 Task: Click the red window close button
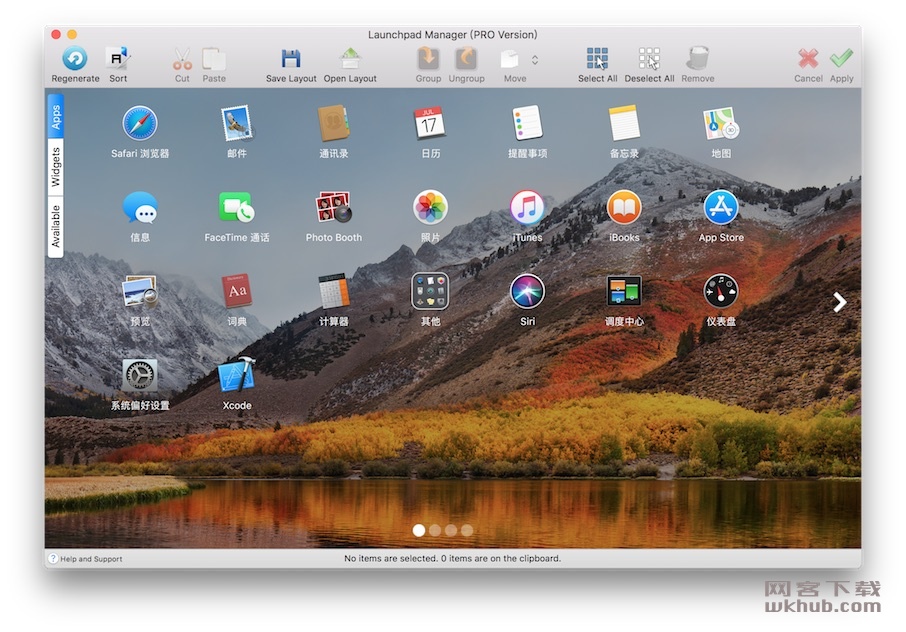pyautogui.click(x=56, y=34)
